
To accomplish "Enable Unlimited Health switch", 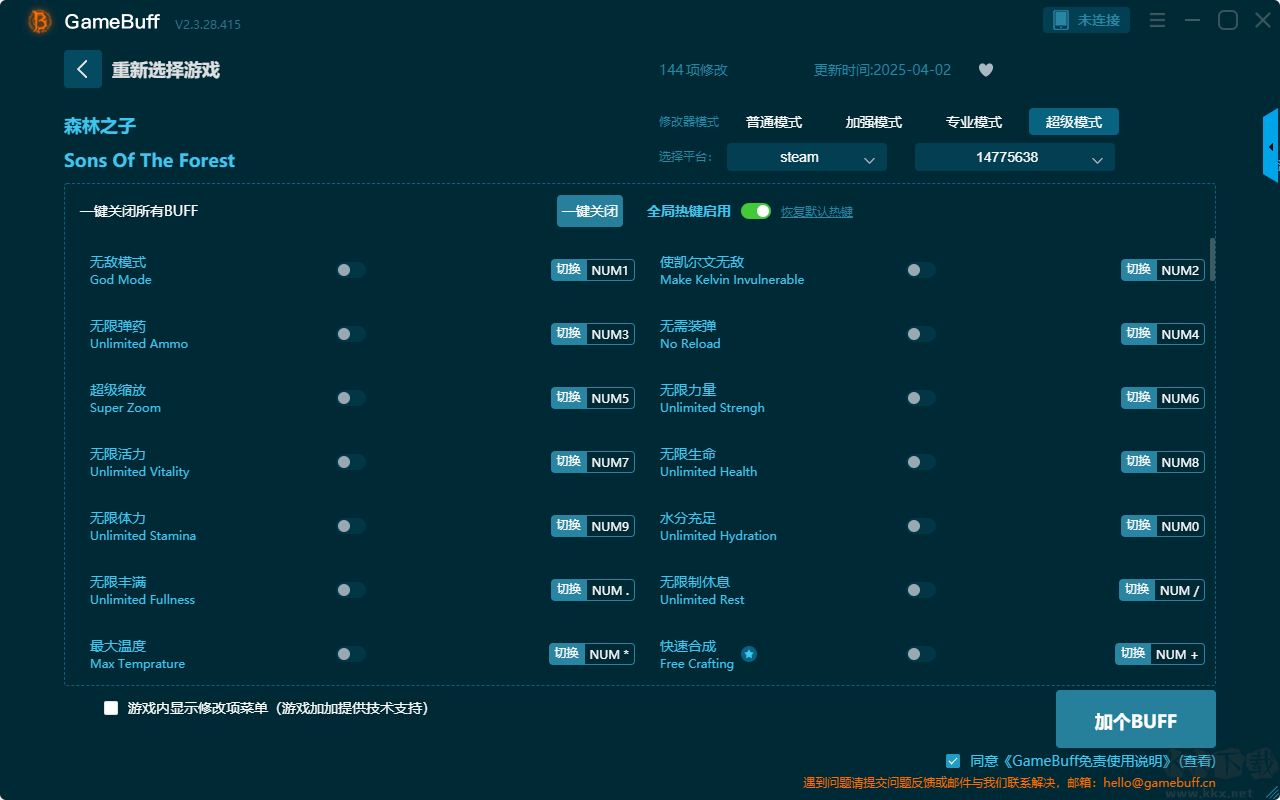I will pyautogui.click(x=921, y=462).
